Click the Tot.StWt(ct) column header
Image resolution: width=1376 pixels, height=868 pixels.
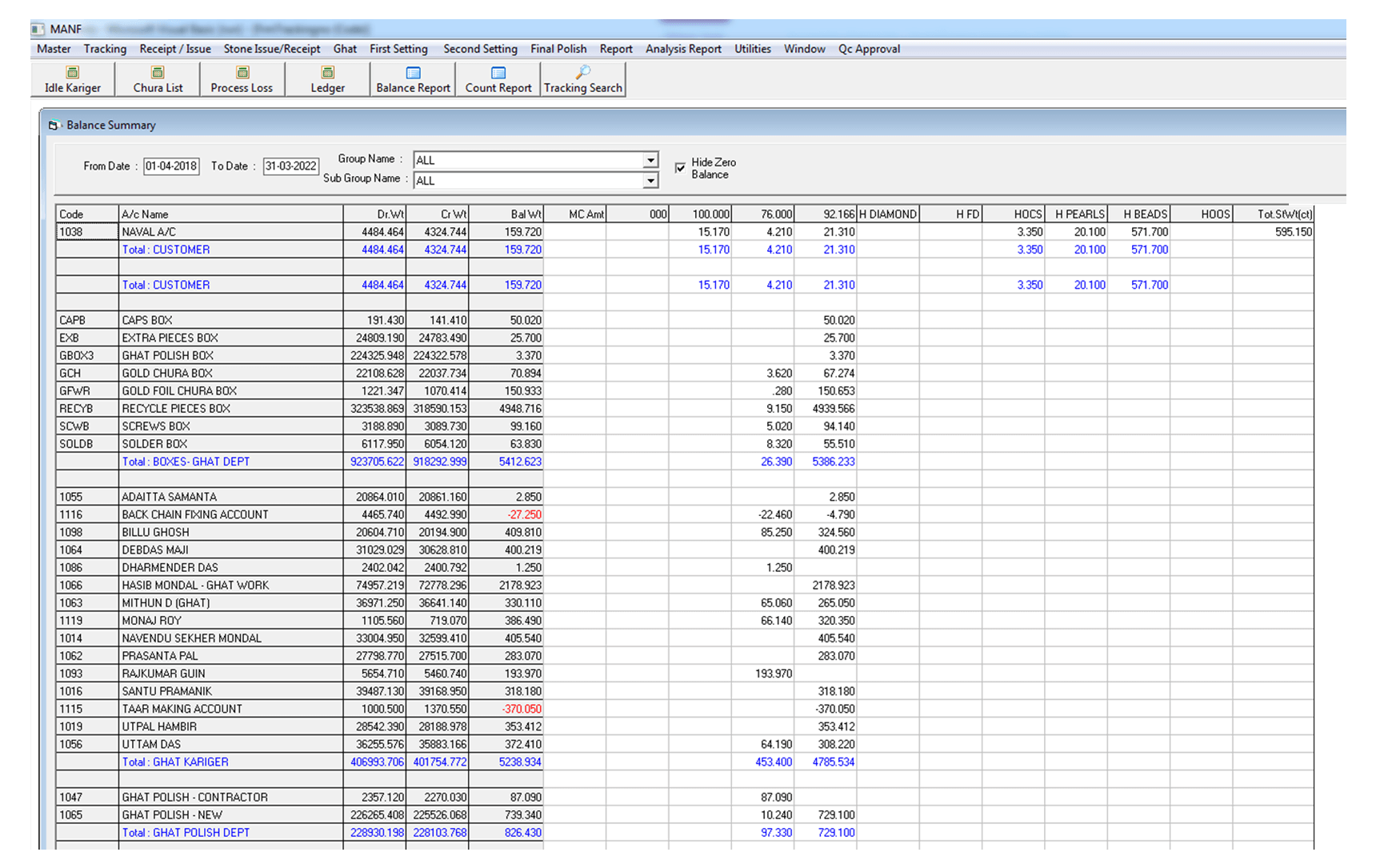[x=1274, y=214]
